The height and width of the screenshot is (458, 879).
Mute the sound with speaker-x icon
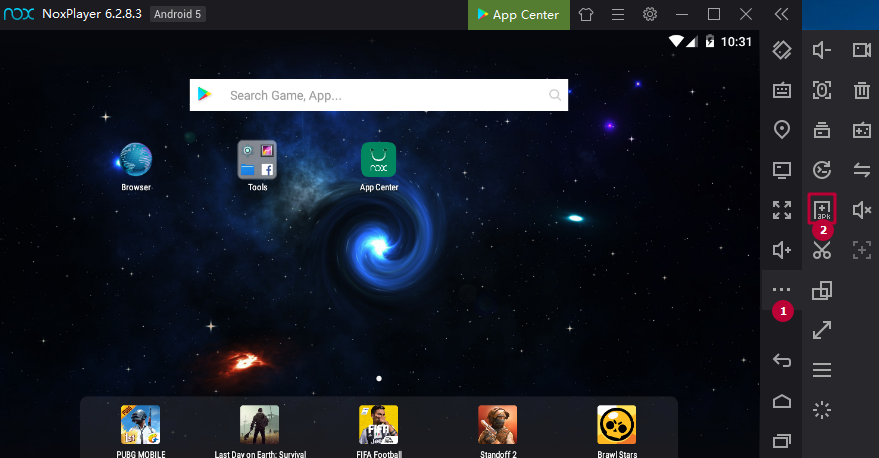pos(862,210)
